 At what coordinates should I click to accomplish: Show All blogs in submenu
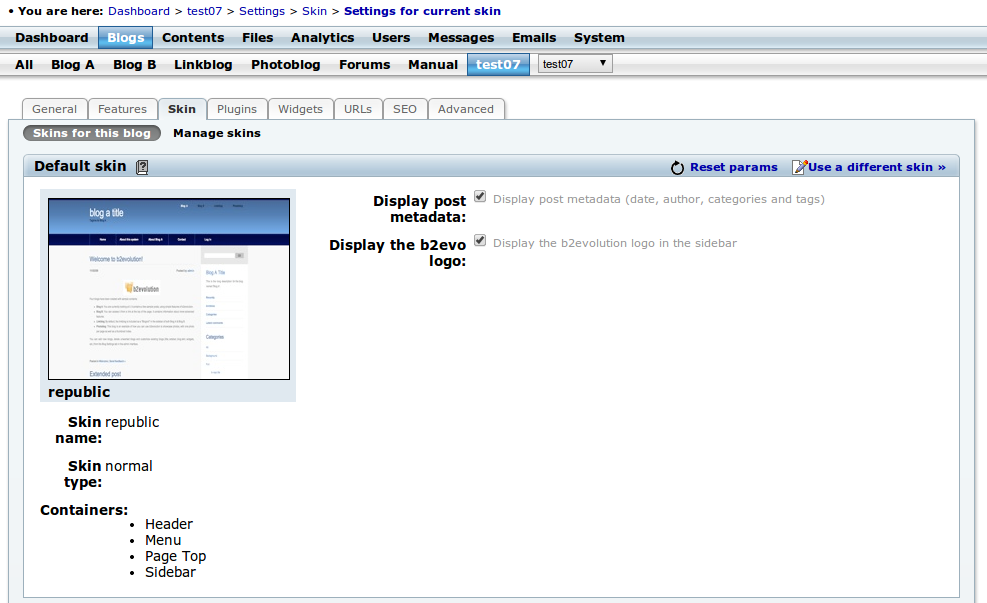click(24, 65)
